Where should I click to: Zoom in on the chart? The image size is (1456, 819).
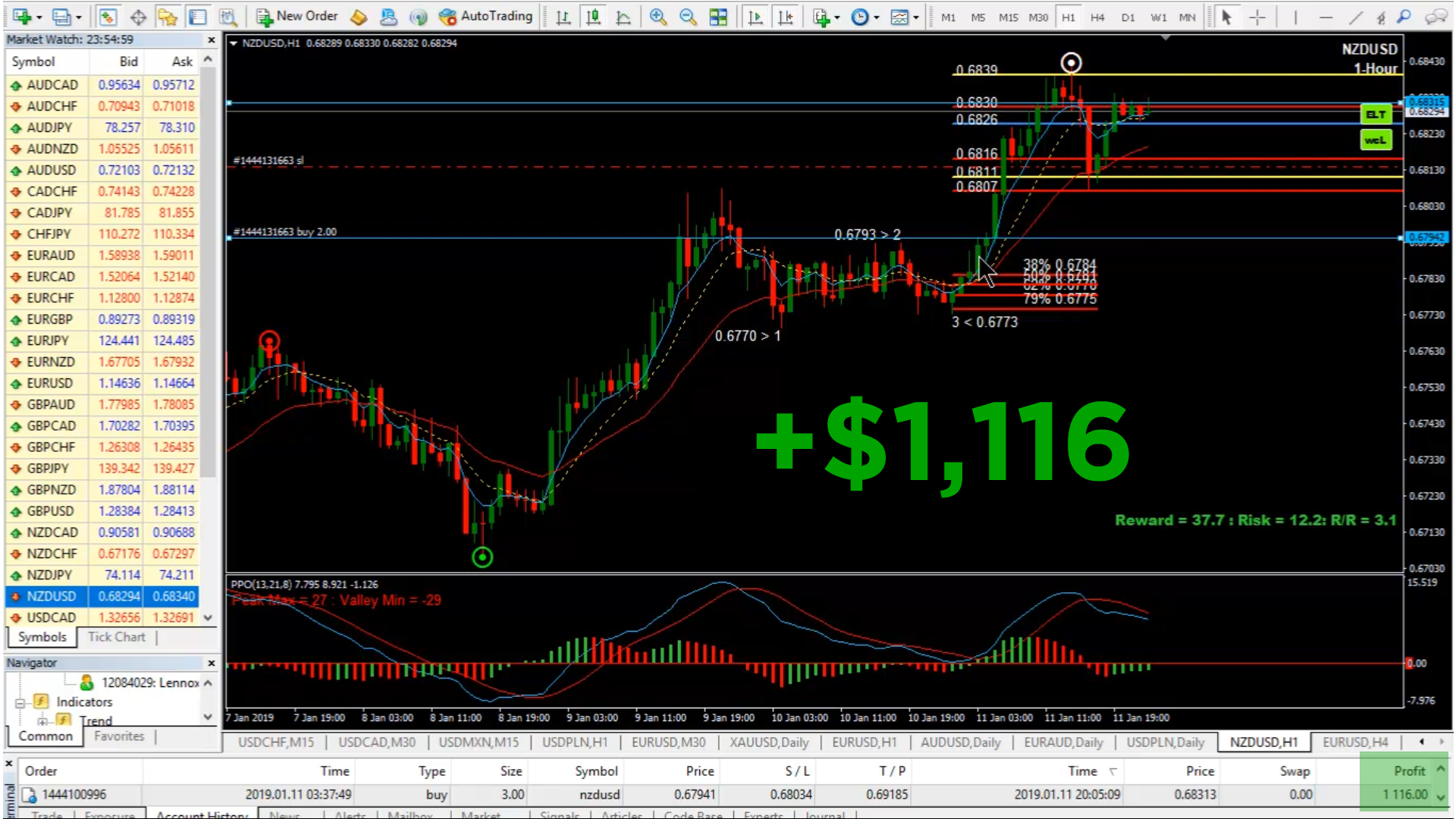click(658, 16)
